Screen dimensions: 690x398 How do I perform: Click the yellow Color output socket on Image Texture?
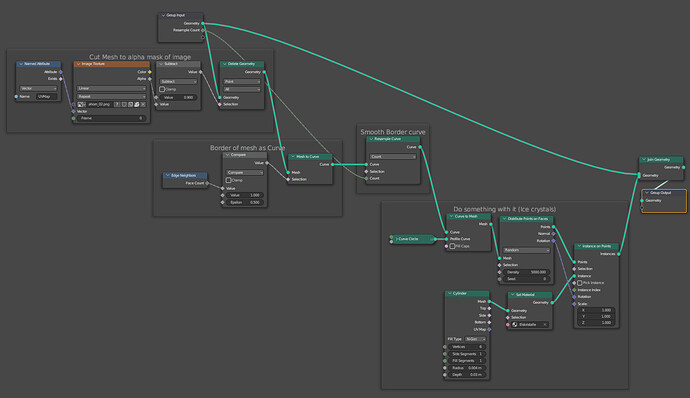pos(150,72)
